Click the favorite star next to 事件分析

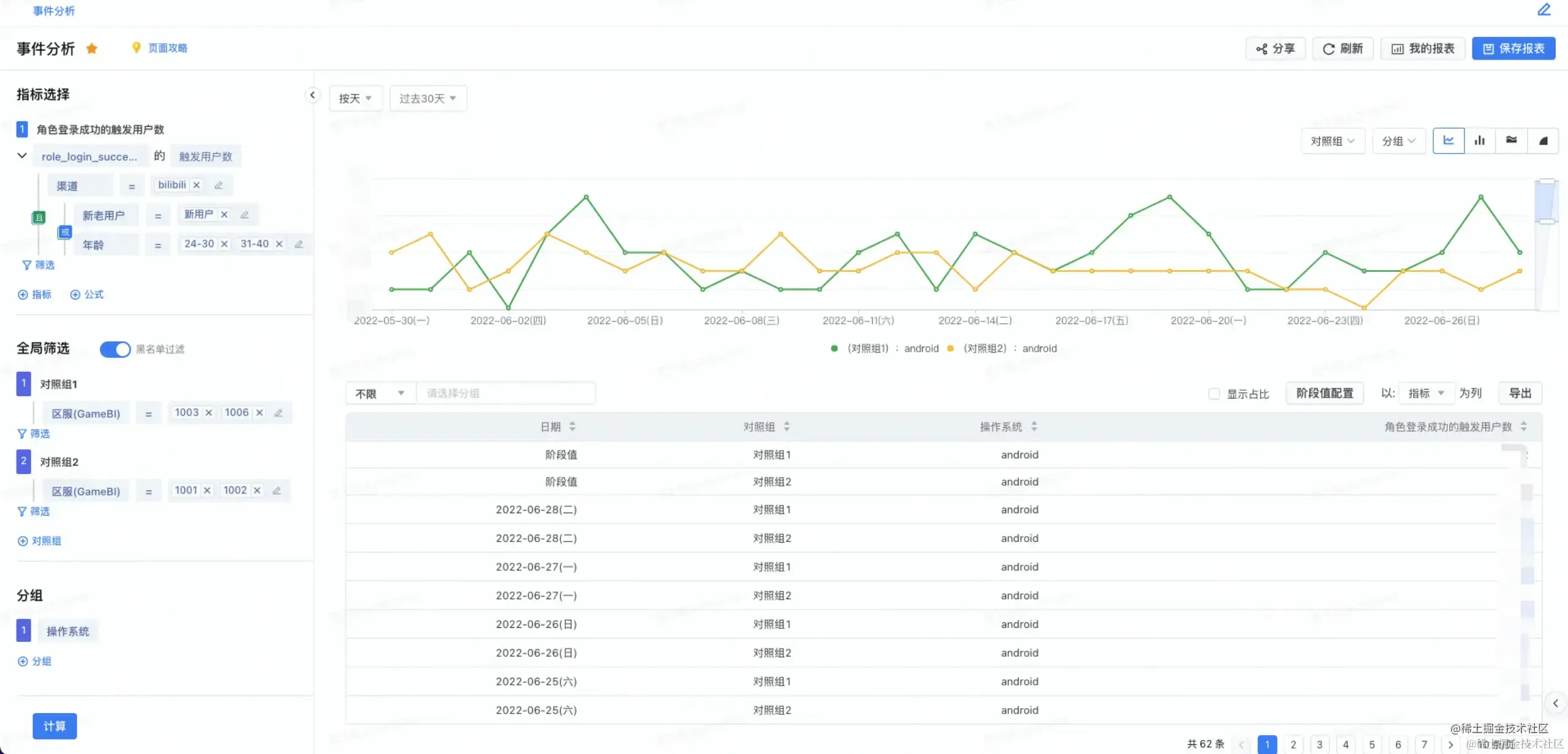(x=92, y=48)
